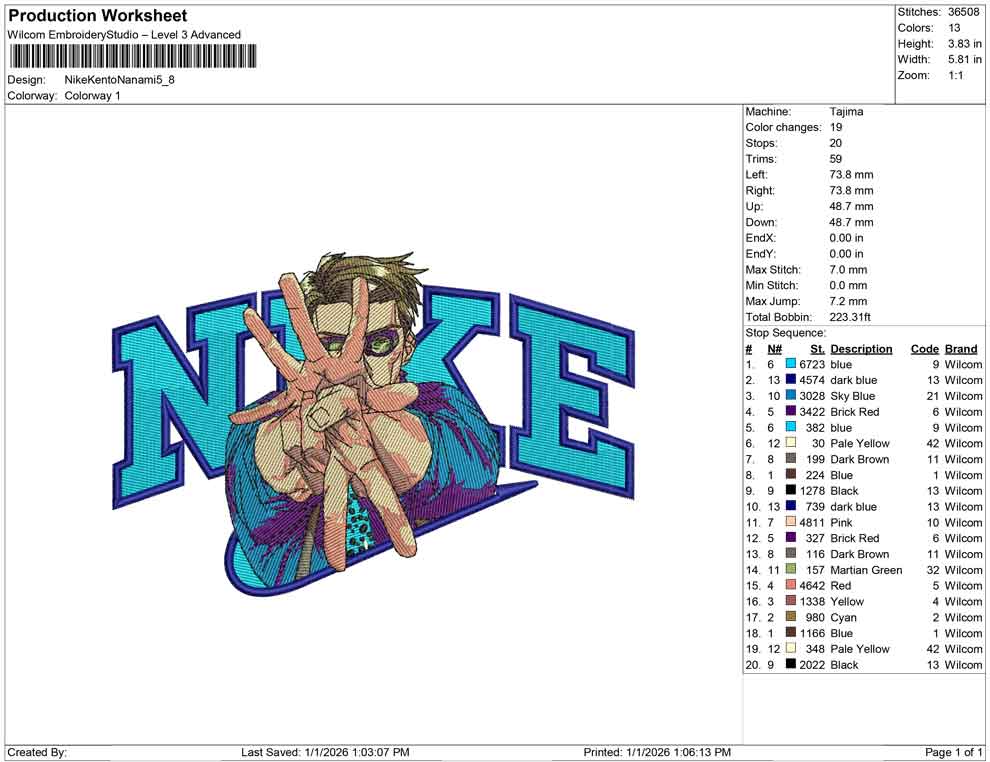Click the Max Stitch value 7.0 mm

[848, 270]
